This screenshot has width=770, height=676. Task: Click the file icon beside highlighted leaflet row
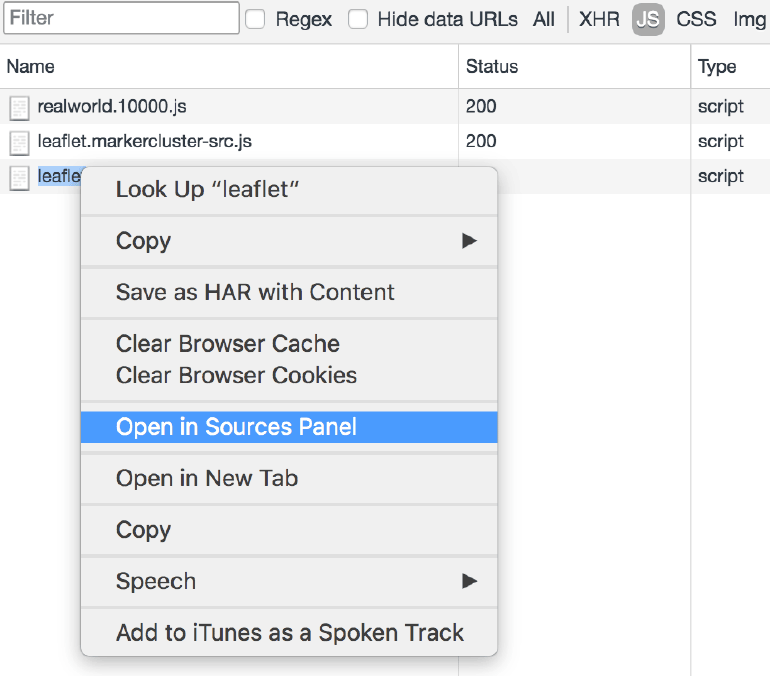point(20,178)
